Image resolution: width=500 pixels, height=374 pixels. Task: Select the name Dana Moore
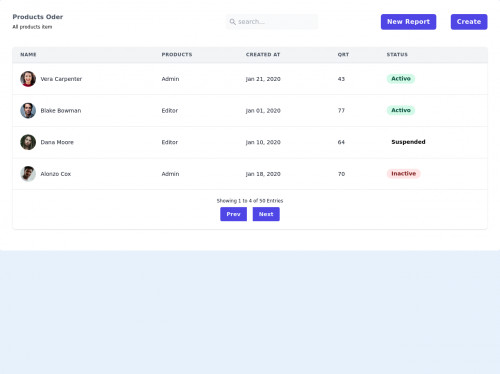tap(57, 142)
